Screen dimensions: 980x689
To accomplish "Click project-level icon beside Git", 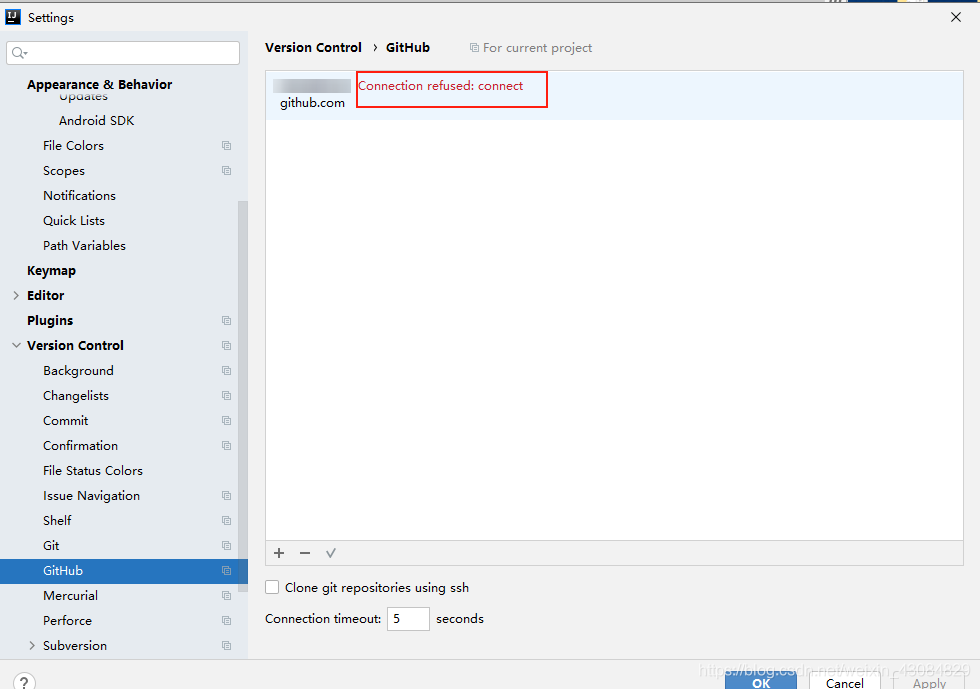I will click(x=226, y=546).
